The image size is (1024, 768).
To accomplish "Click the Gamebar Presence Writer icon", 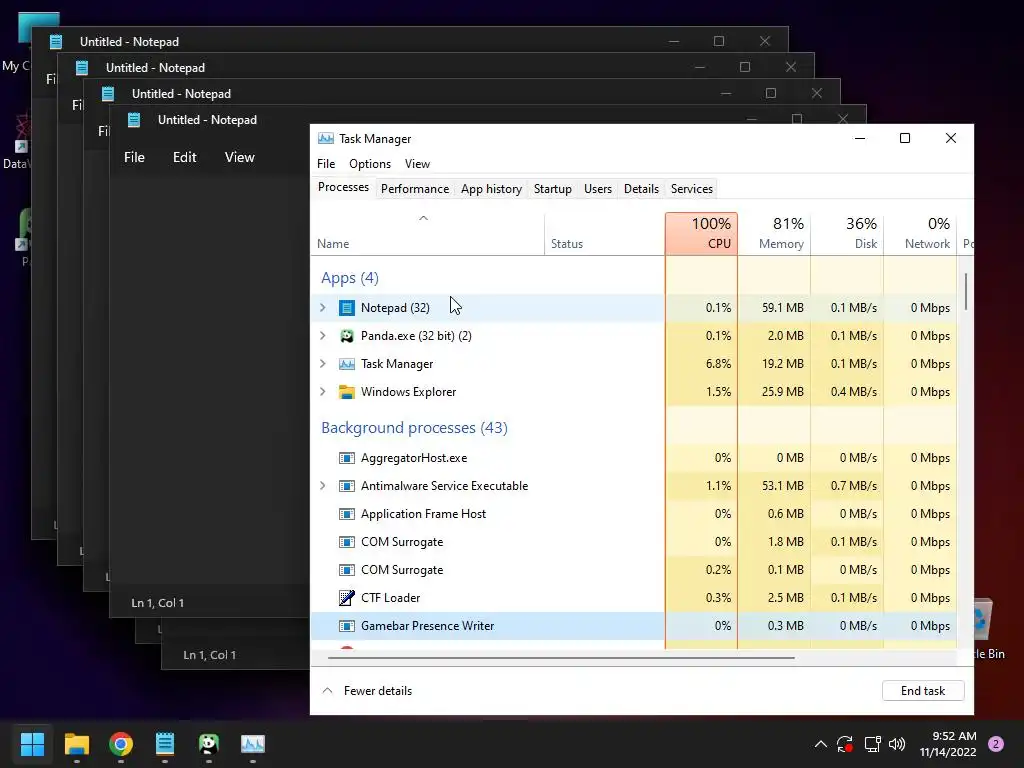I will [347, 626].
